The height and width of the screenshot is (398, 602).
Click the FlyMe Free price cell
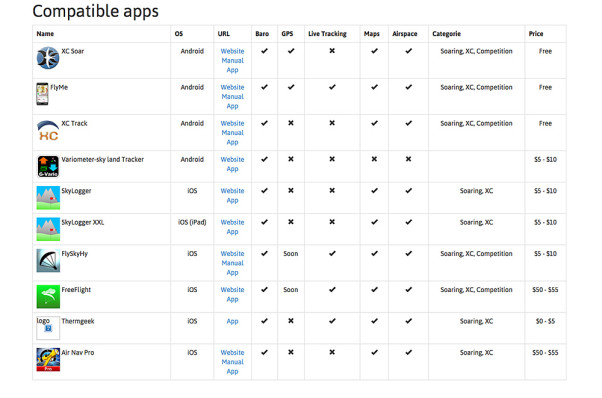(545, 87)
